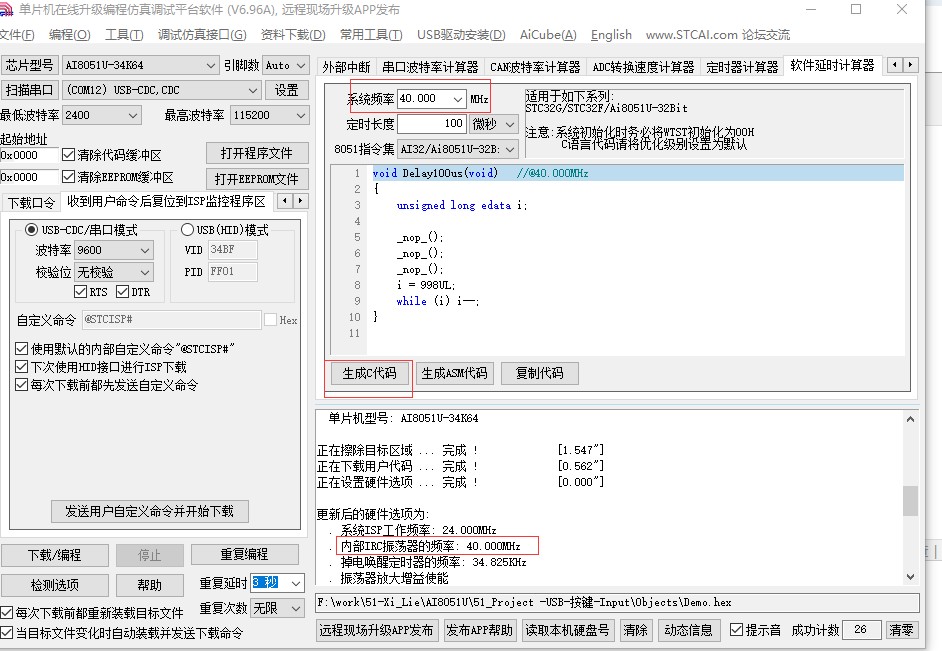Click output log scrollbar up arrow

pyautogui.click(x=910, y=419)
